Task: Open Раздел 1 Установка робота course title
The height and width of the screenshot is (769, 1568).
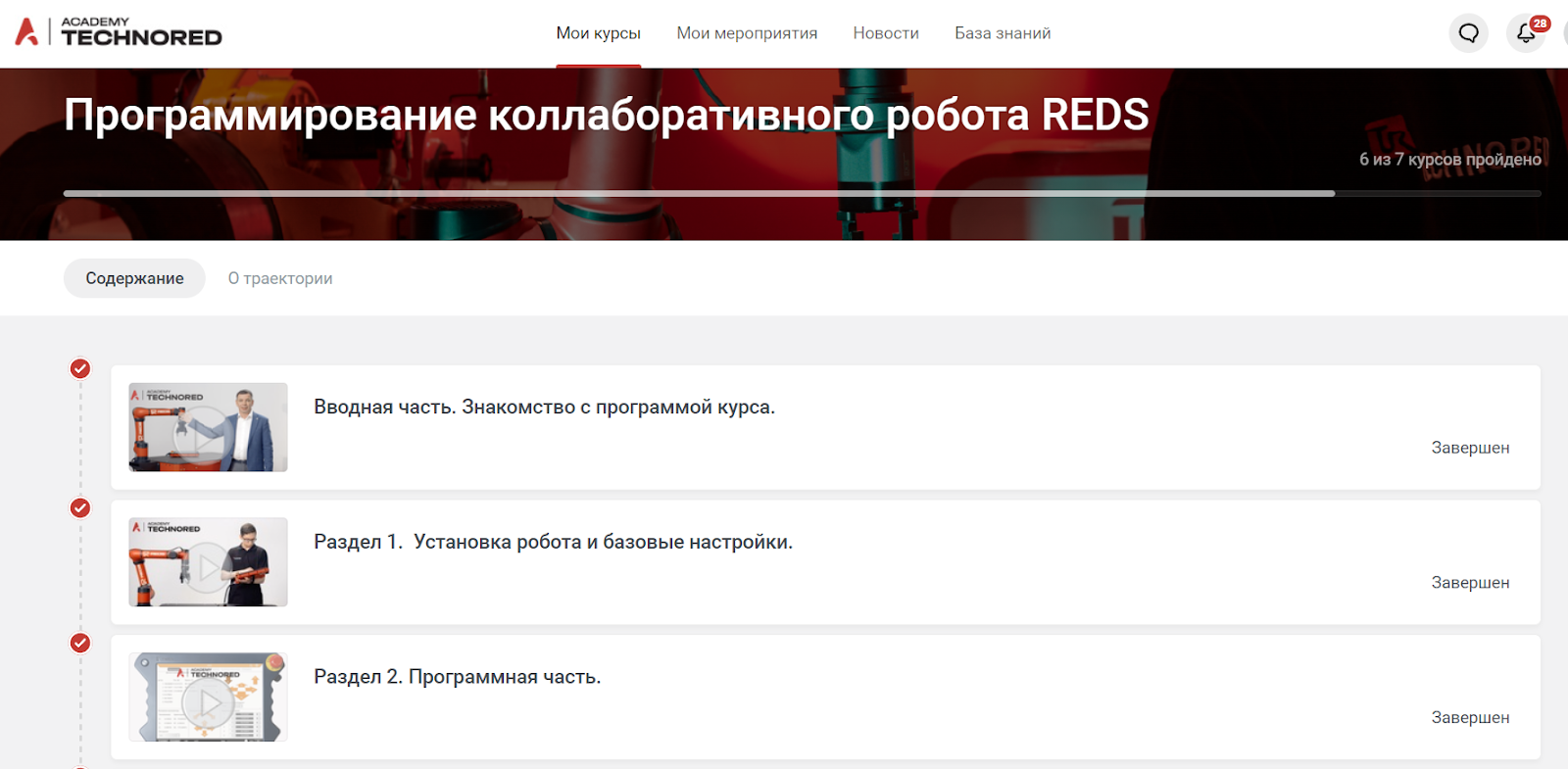Action: point(553,542)
